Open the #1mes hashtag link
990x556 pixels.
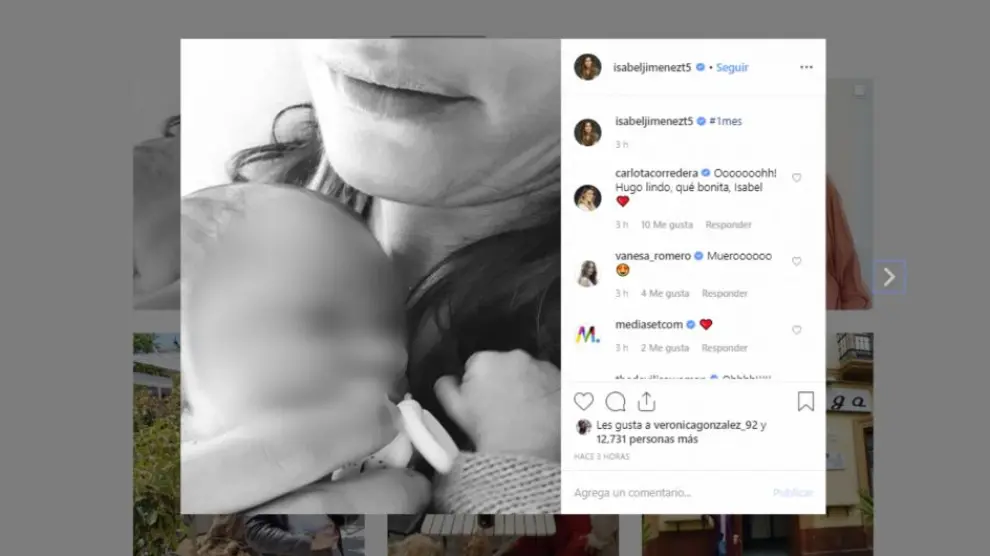pos(725,121)
